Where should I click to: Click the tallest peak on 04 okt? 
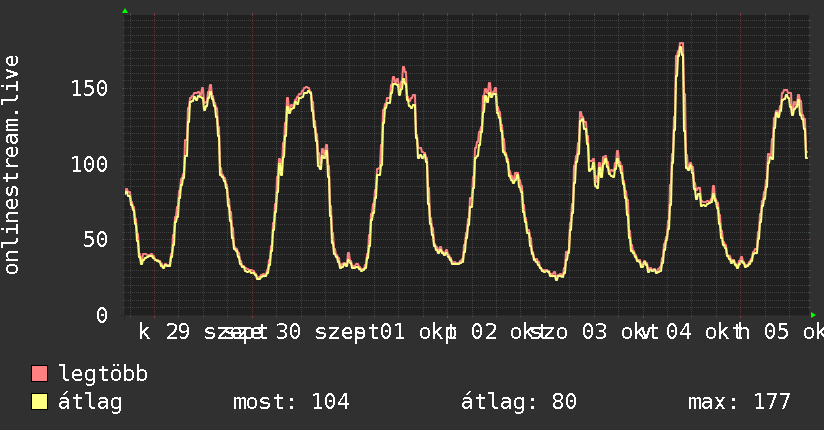point(681,44)
